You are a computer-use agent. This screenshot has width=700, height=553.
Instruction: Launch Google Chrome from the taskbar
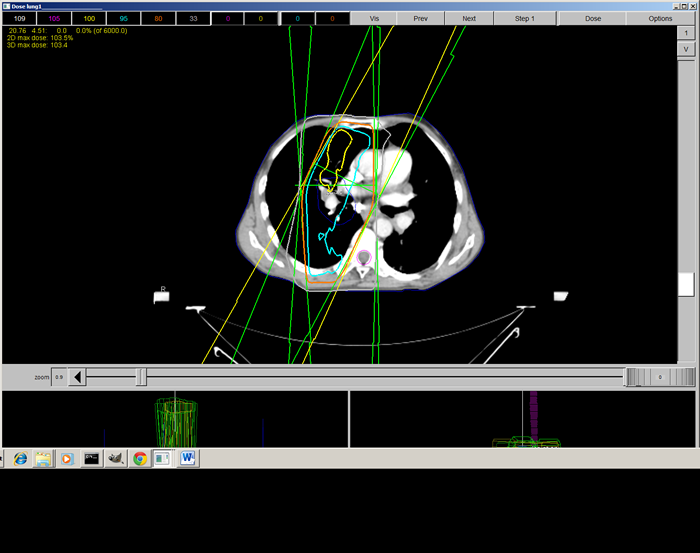140,458
